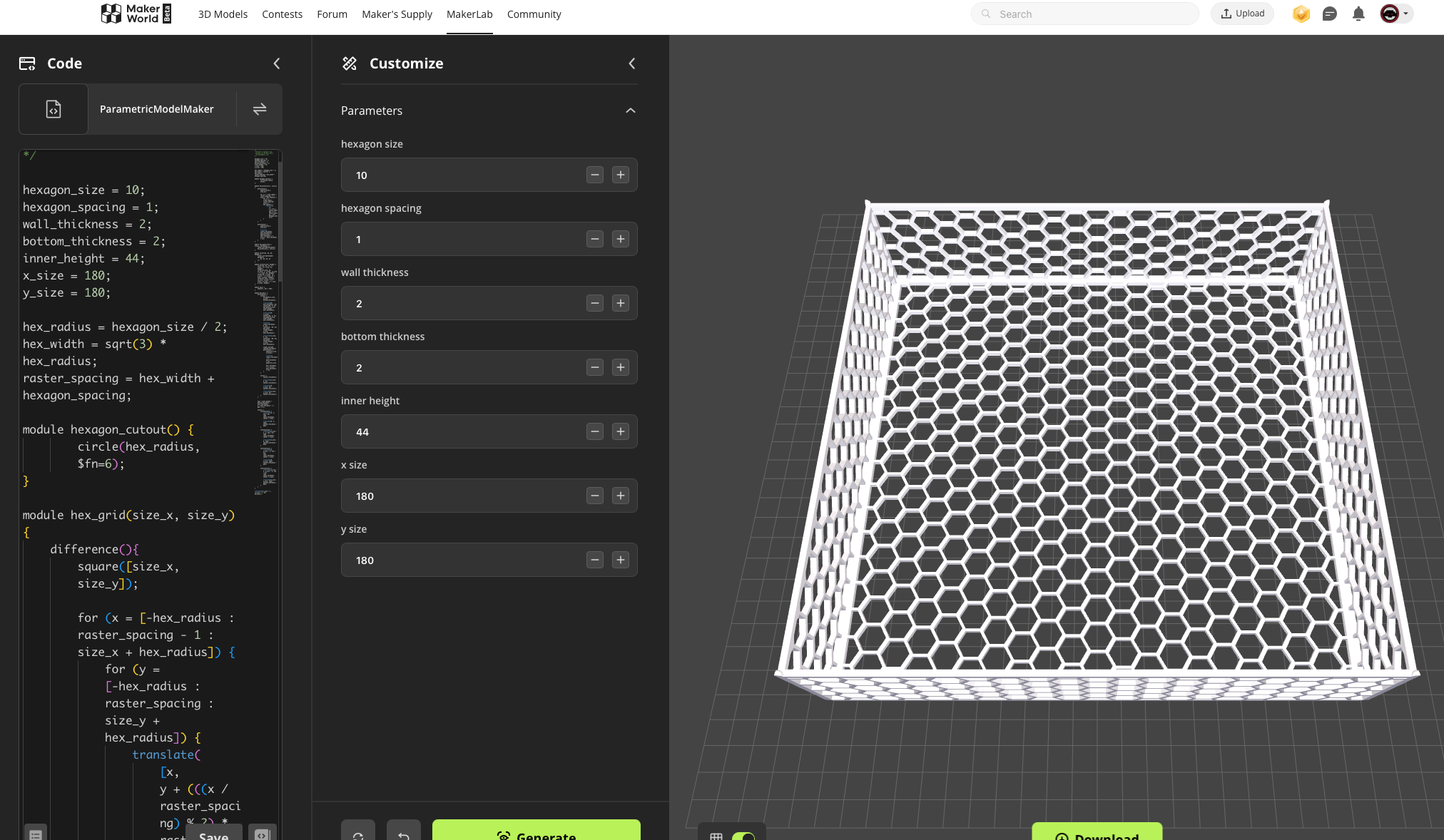Collapse the Code panel

[x=277, y=63]
